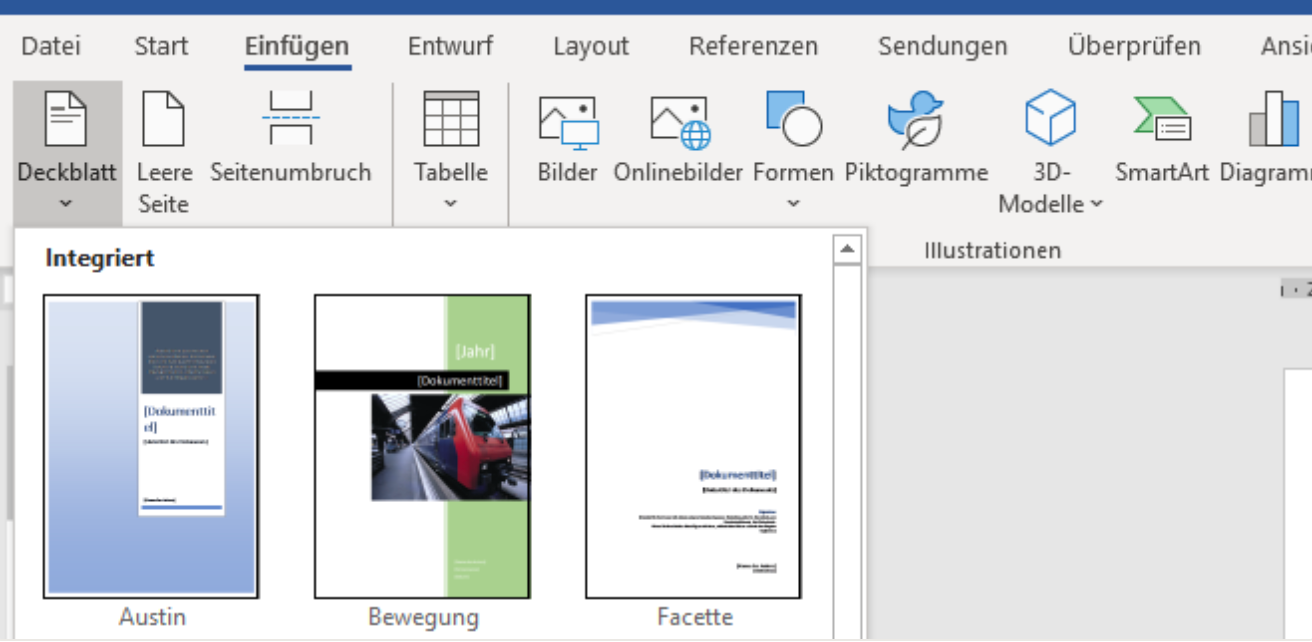
Task: Click the Facette label text
Action: point(695,616)
